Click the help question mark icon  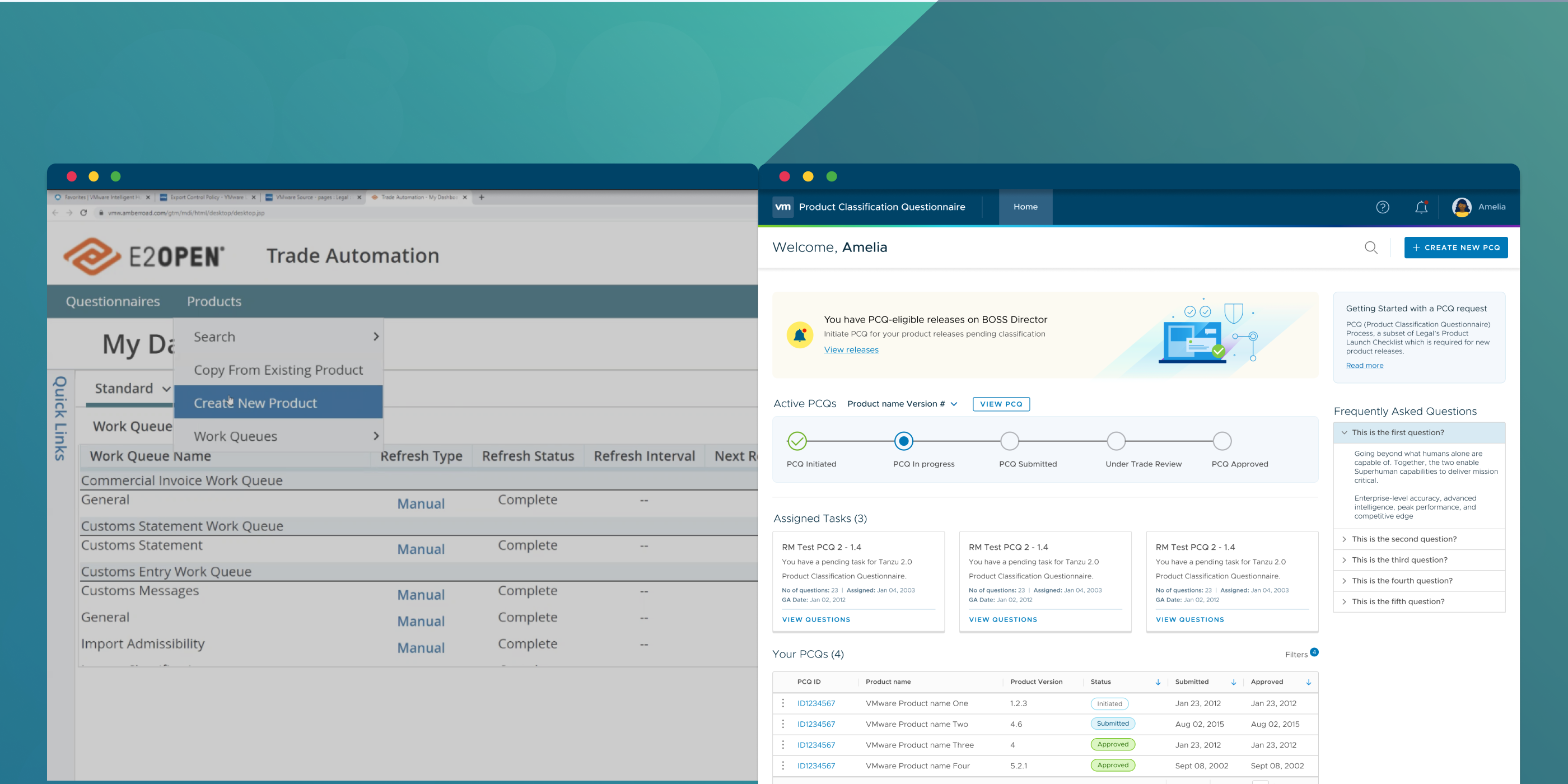(x=1383, y=207)
